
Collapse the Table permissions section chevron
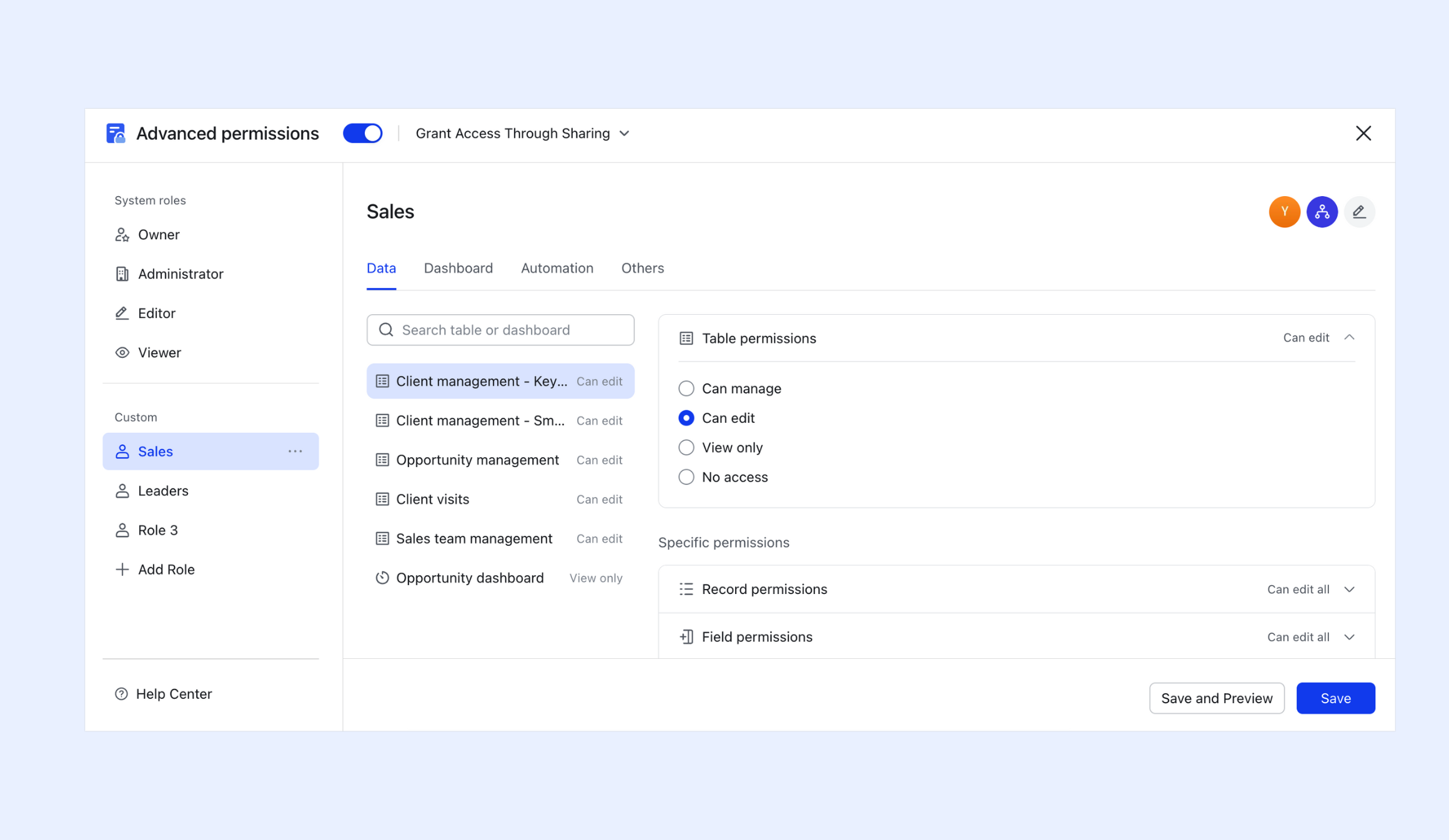(1349, 338)
